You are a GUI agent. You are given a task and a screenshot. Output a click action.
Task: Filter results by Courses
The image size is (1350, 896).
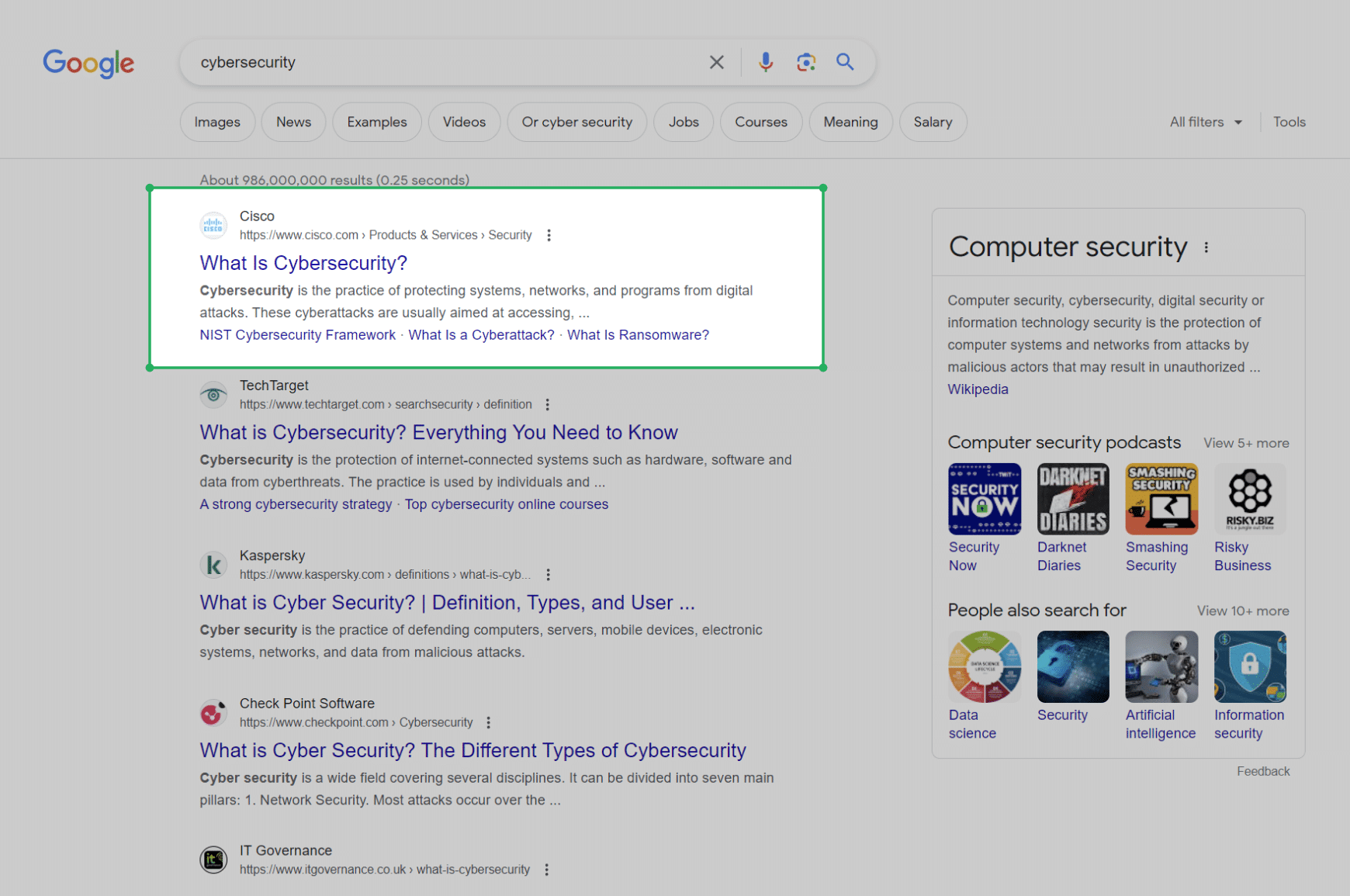click(760, 123)
